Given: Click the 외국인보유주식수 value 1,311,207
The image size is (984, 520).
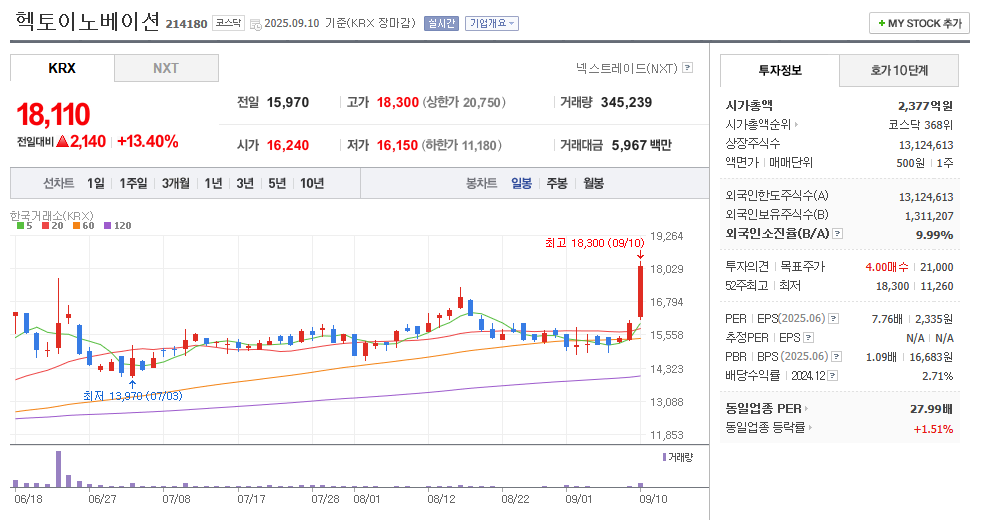Looking at the screenshot, I should coord(929,216).
